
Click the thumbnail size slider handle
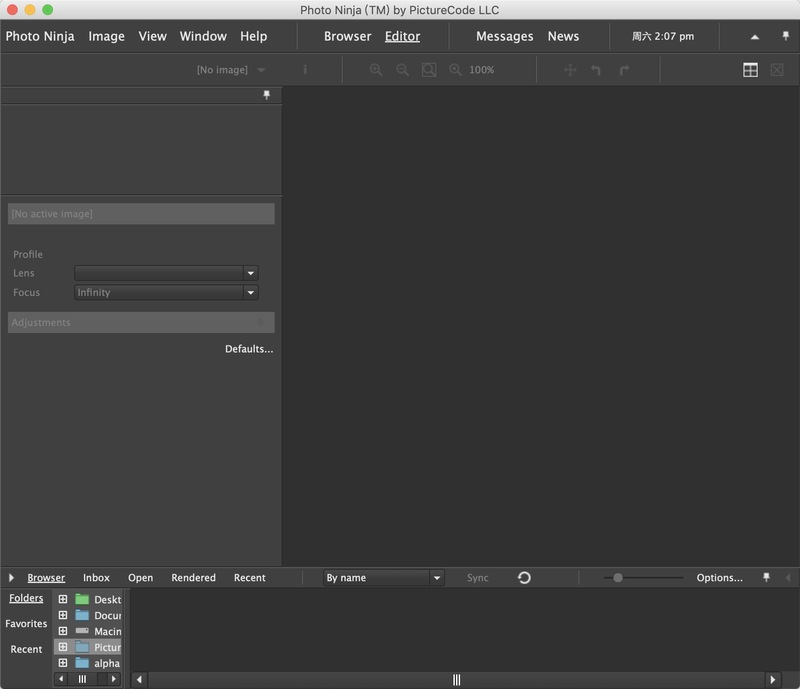[x=618, y=578]
